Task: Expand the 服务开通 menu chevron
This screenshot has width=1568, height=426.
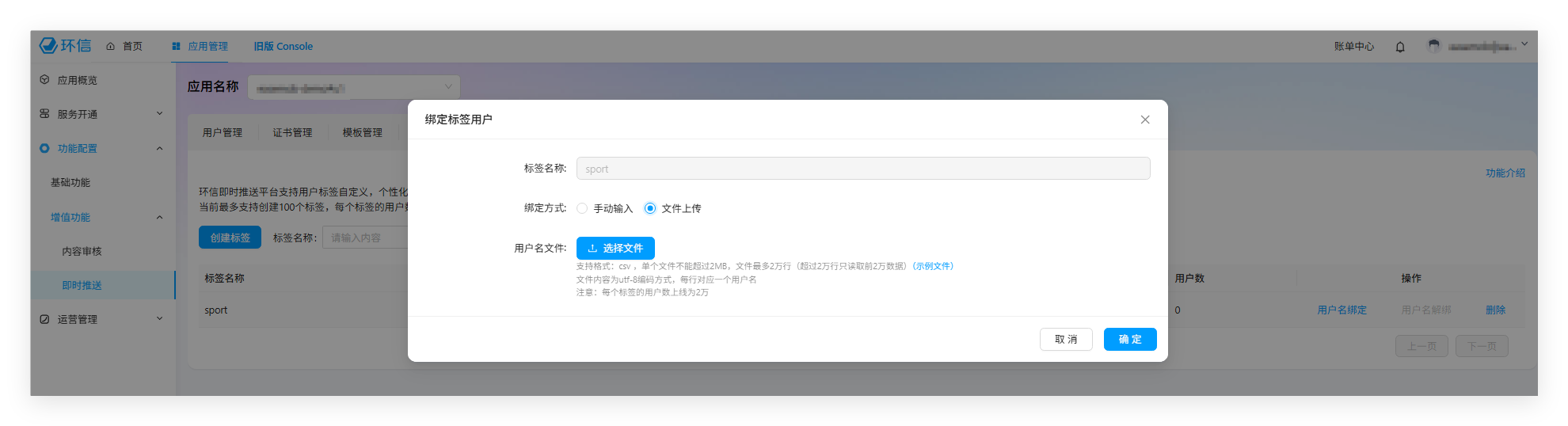Action: click(x=159, y=114)
